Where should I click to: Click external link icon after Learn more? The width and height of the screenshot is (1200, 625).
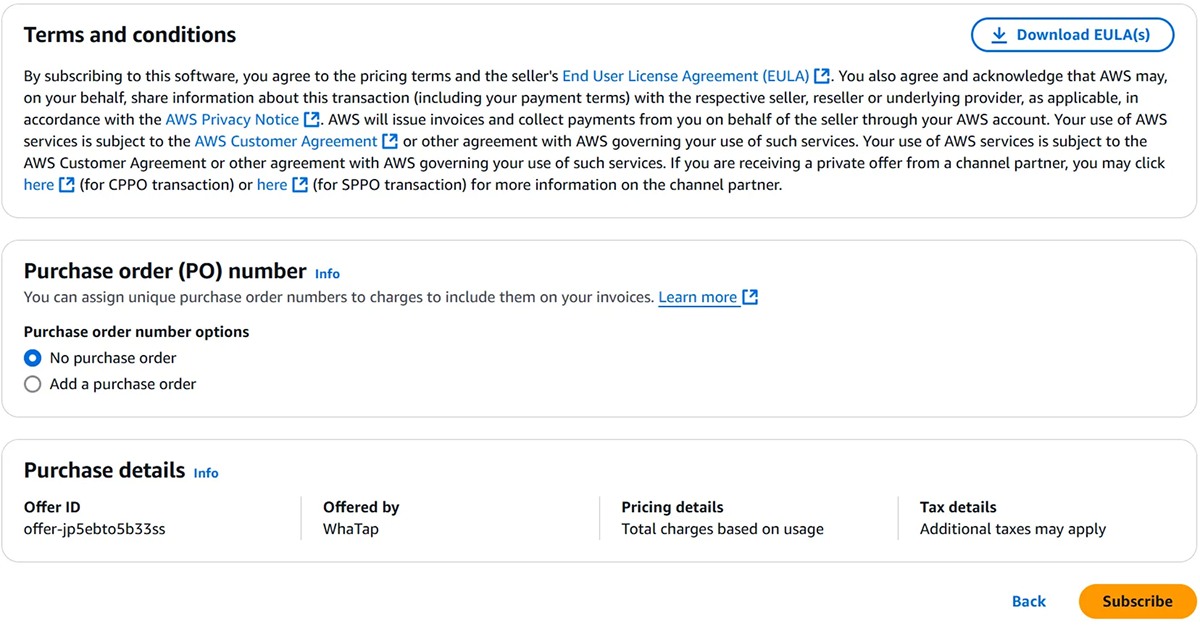[x=750, y=297]
